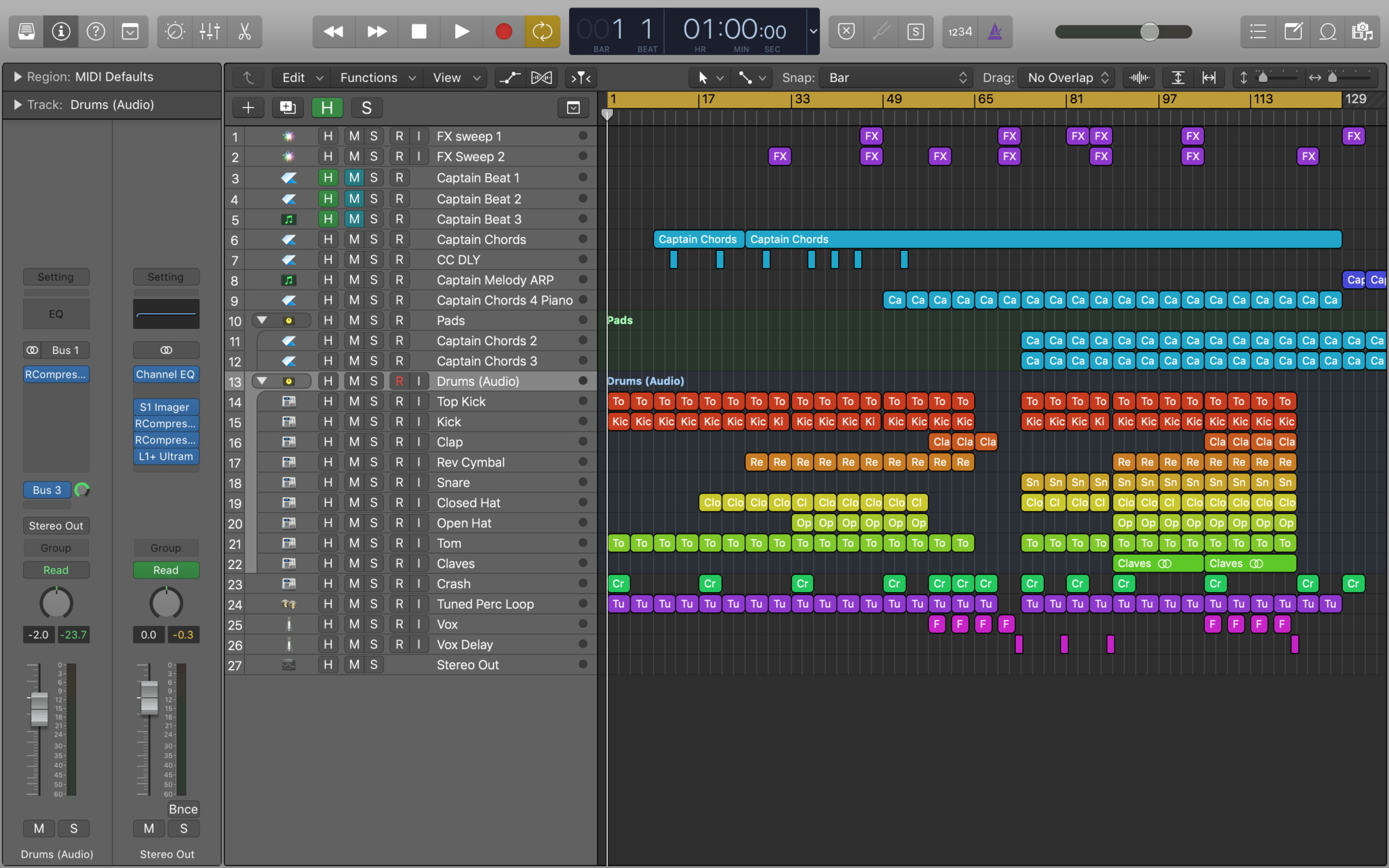The image size is (1389, 868).
Task: Open the media Browsers icon
Action: pyautogui.click(x=1362, y=31)
